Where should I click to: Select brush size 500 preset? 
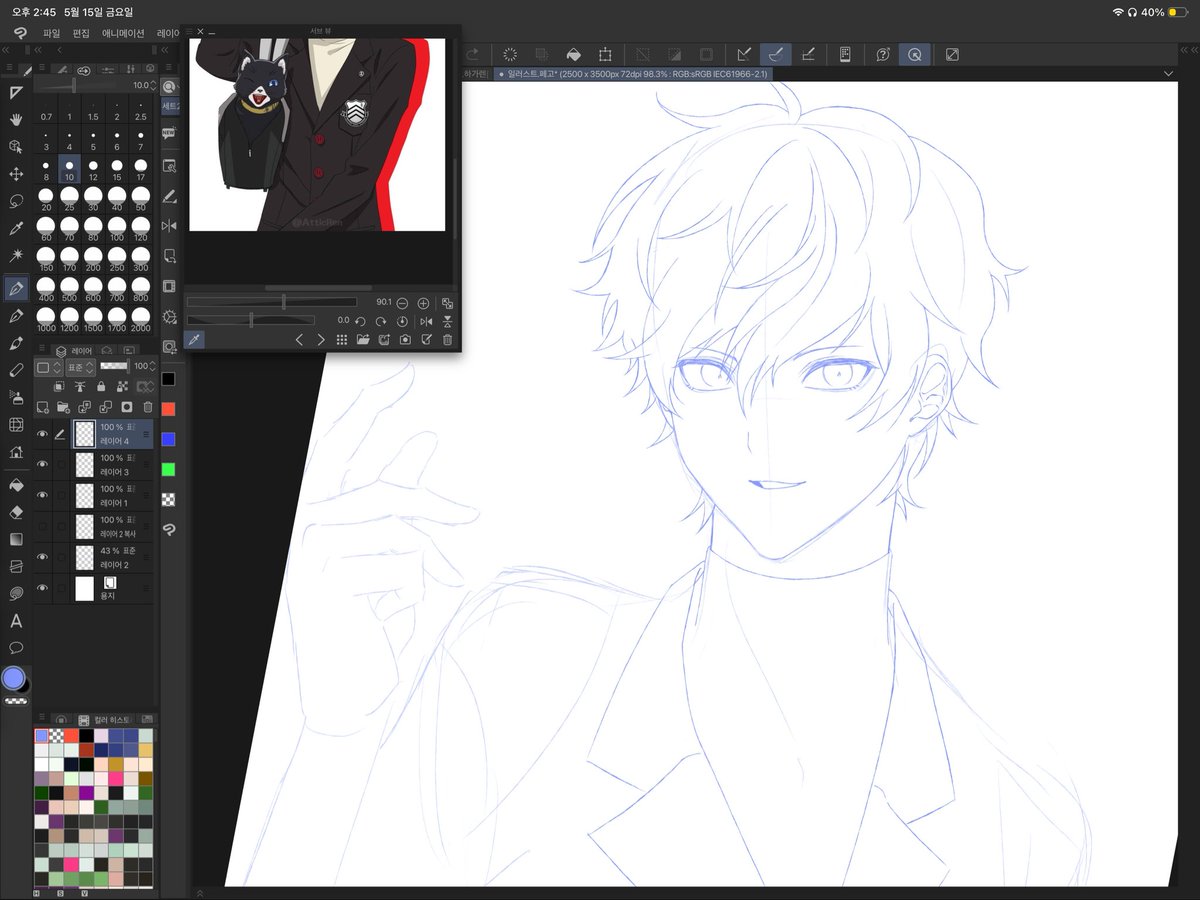[x=70, y=288]
